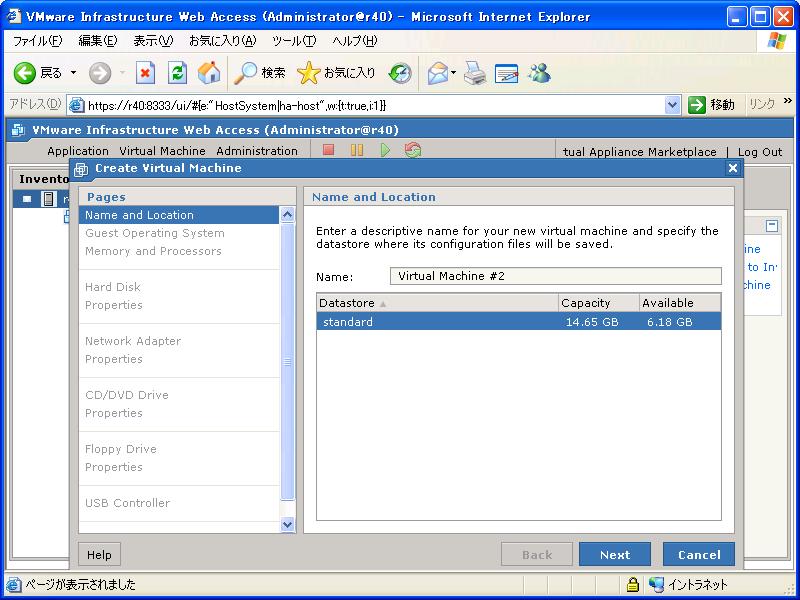This screenshot has width=800, height=600.
Task: Click the host icon in the Inventory tree
Action: coord(48,198)
